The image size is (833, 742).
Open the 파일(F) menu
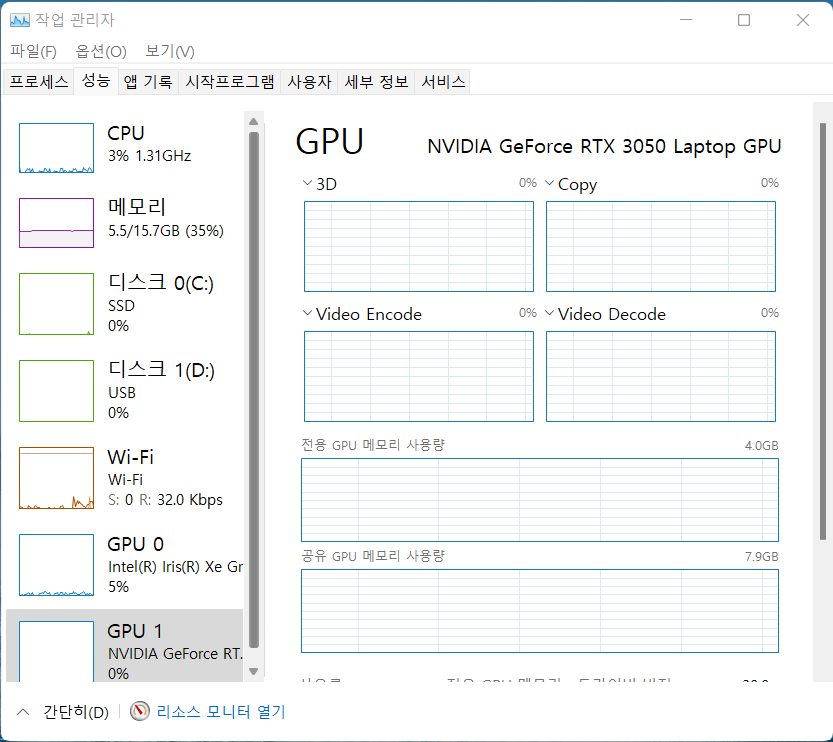click(33, 51)
